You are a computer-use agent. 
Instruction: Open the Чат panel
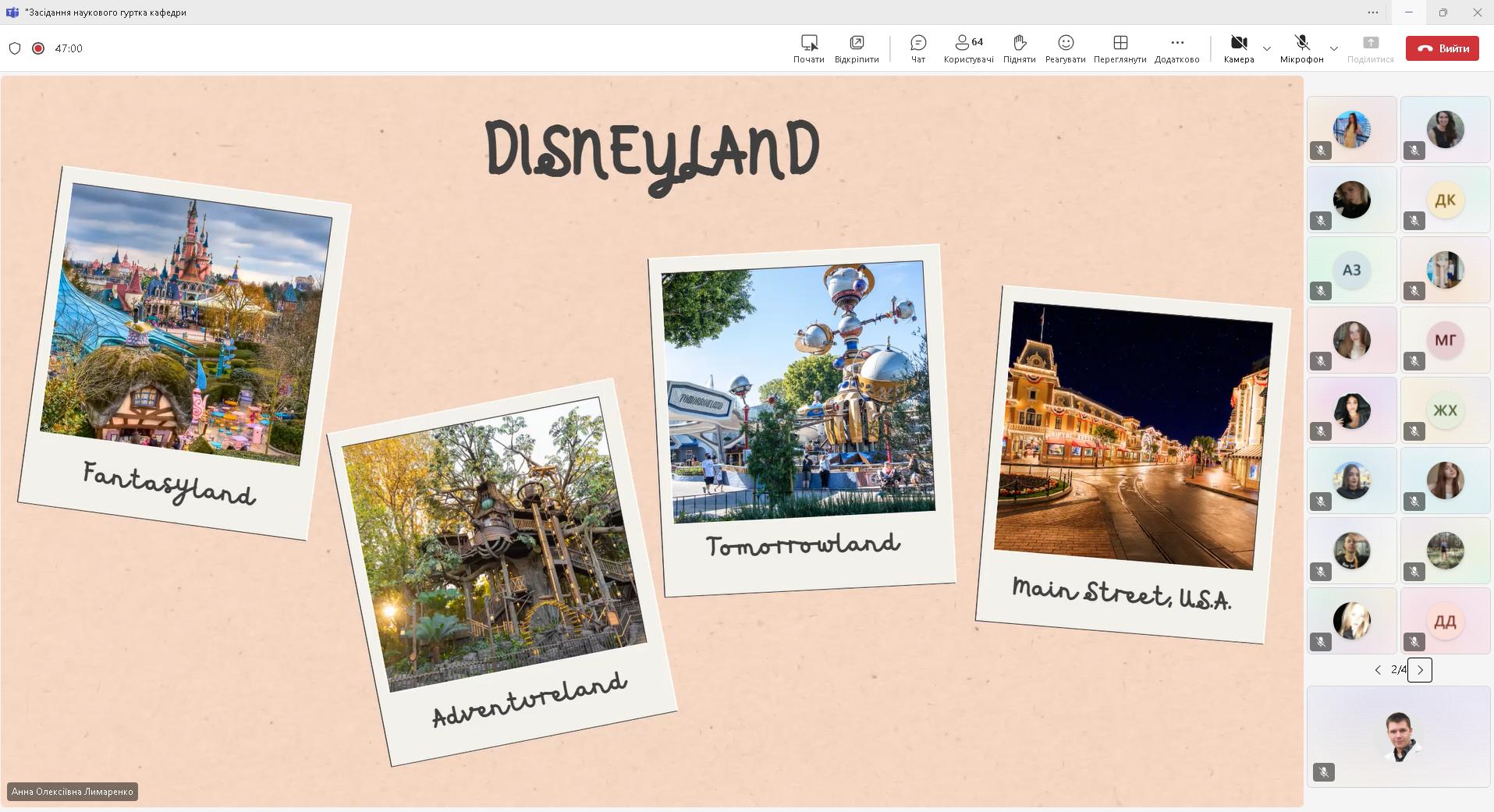point(918,48)
